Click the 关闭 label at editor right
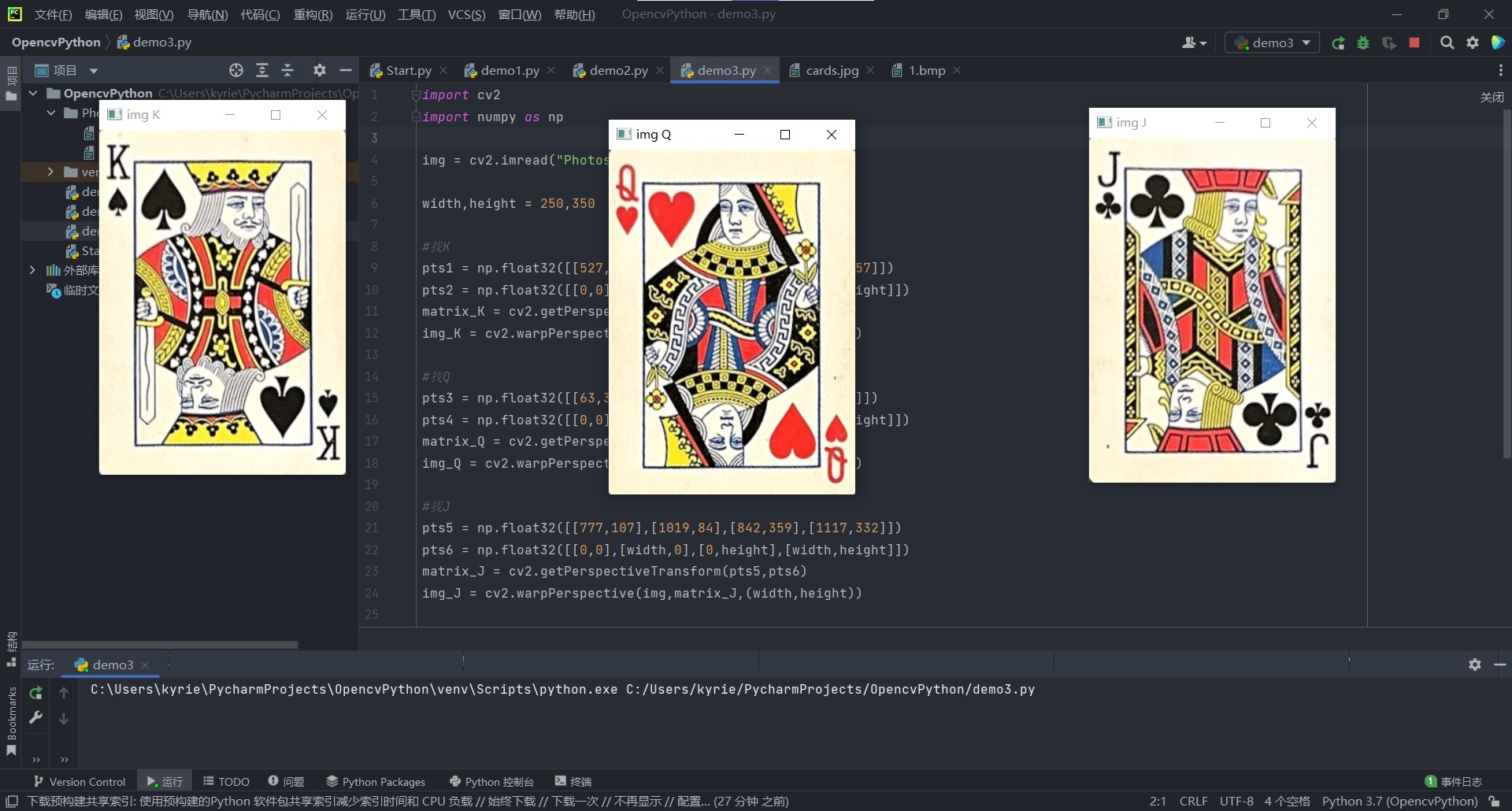Viewport: 1512px width, 811px height. point(1492,97)
